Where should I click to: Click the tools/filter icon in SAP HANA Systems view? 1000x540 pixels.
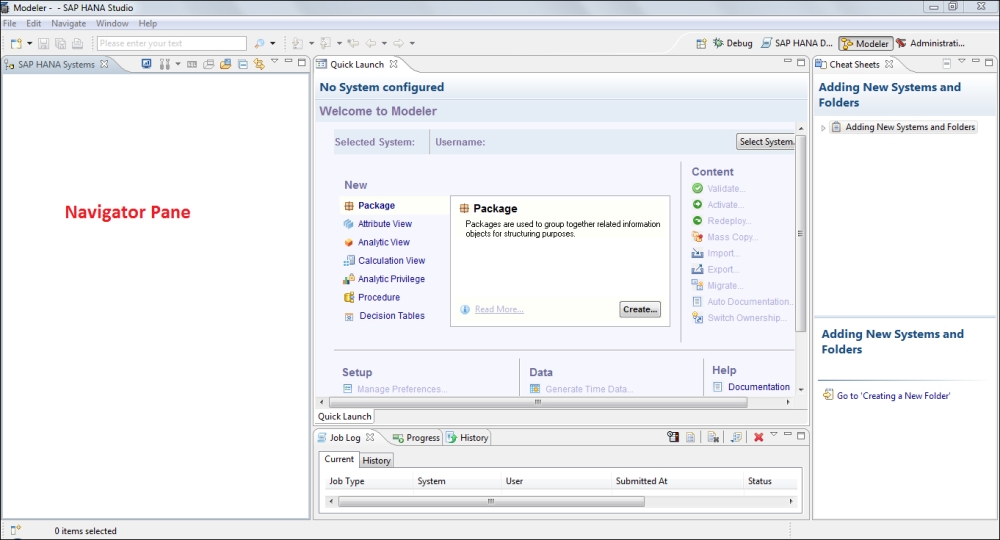pyautogui.click(x=165, y=64)
